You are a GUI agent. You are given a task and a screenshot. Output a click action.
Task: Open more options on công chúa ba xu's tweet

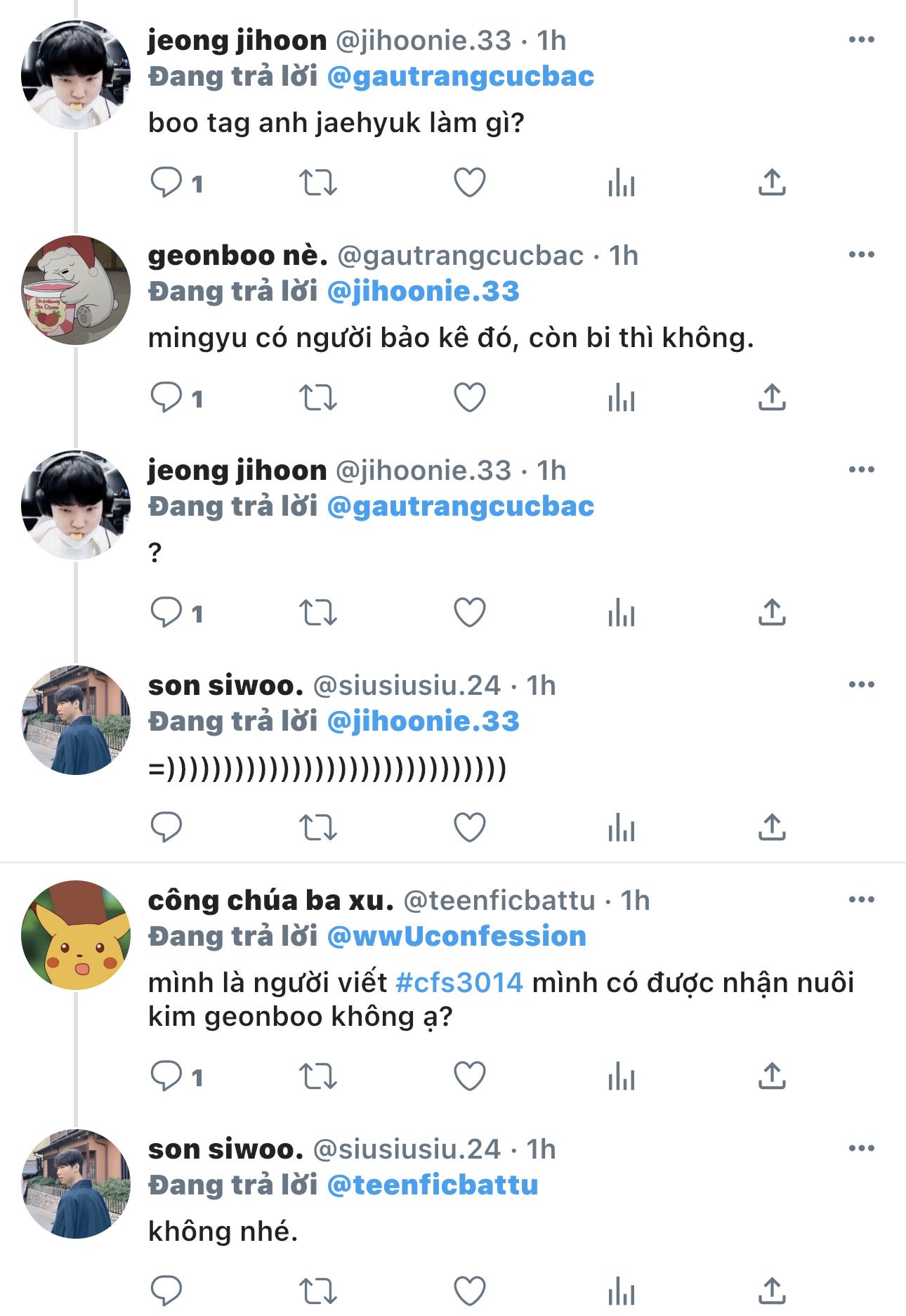(x=861, y=899)
